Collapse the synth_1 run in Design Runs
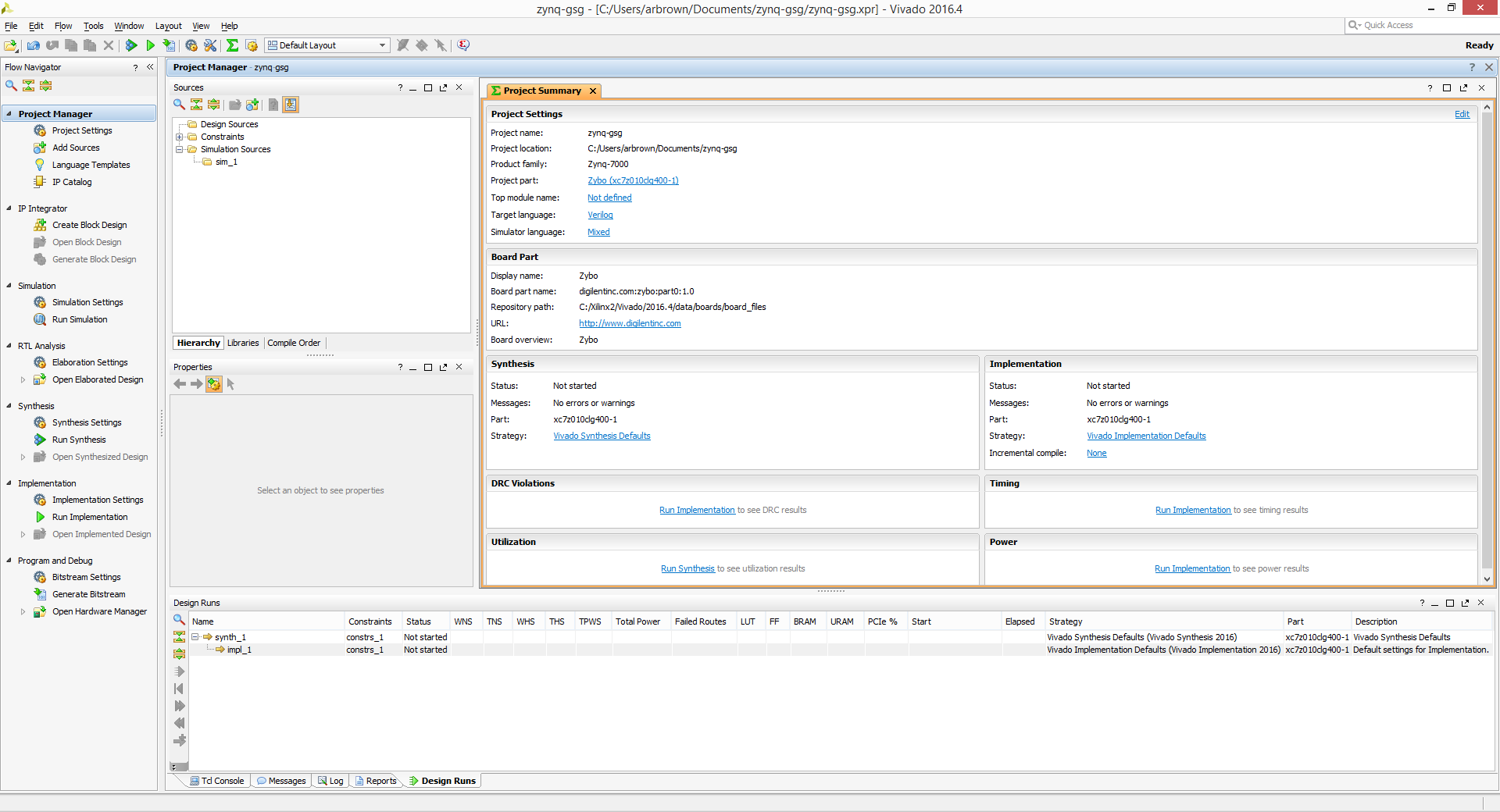1500x812 pixels. tap(195, 637)
